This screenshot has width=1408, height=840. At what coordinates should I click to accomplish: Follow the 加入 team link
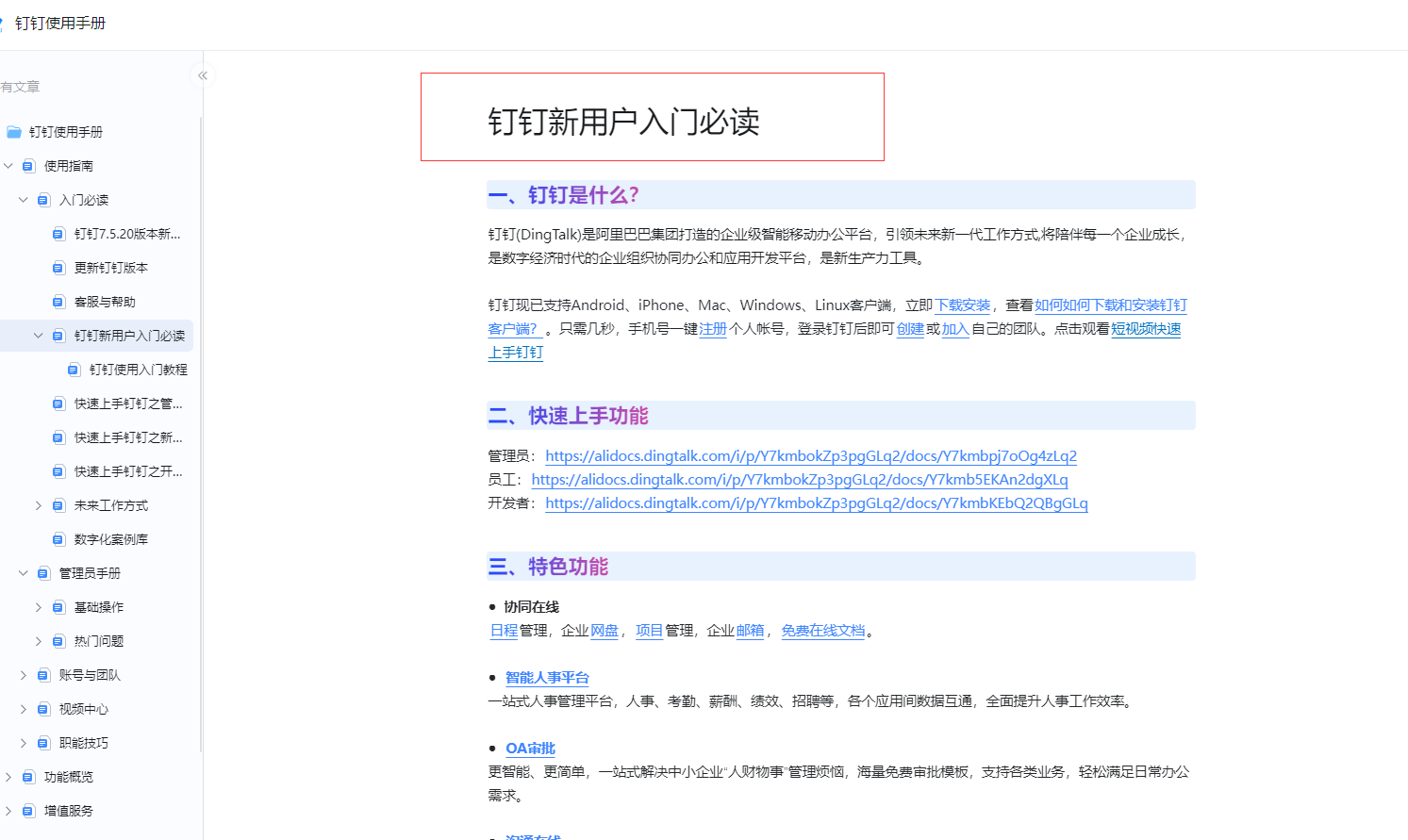(955, 329)
